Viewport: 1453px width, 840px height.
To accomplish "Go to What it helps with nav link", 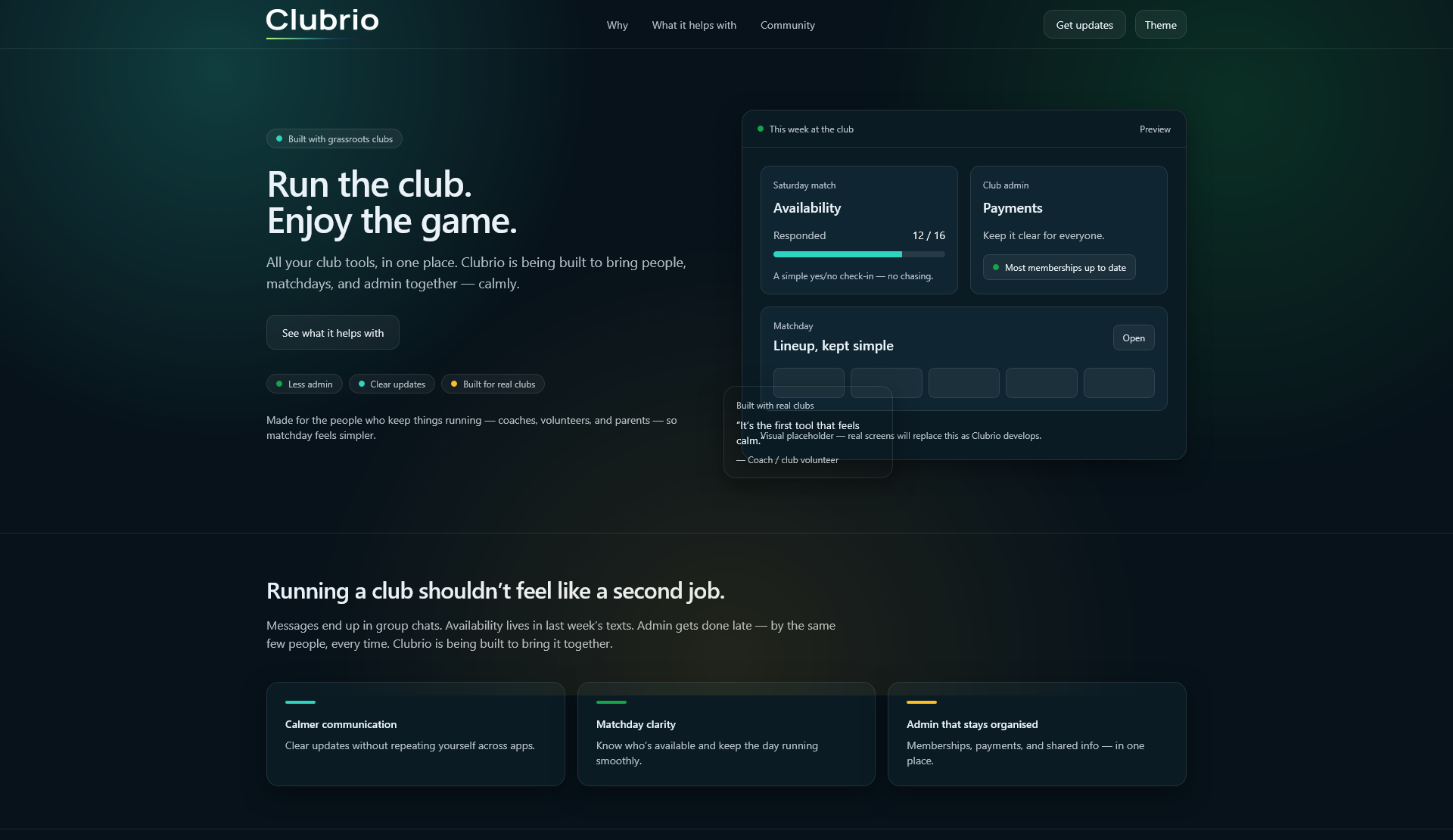I will [694, 25].
